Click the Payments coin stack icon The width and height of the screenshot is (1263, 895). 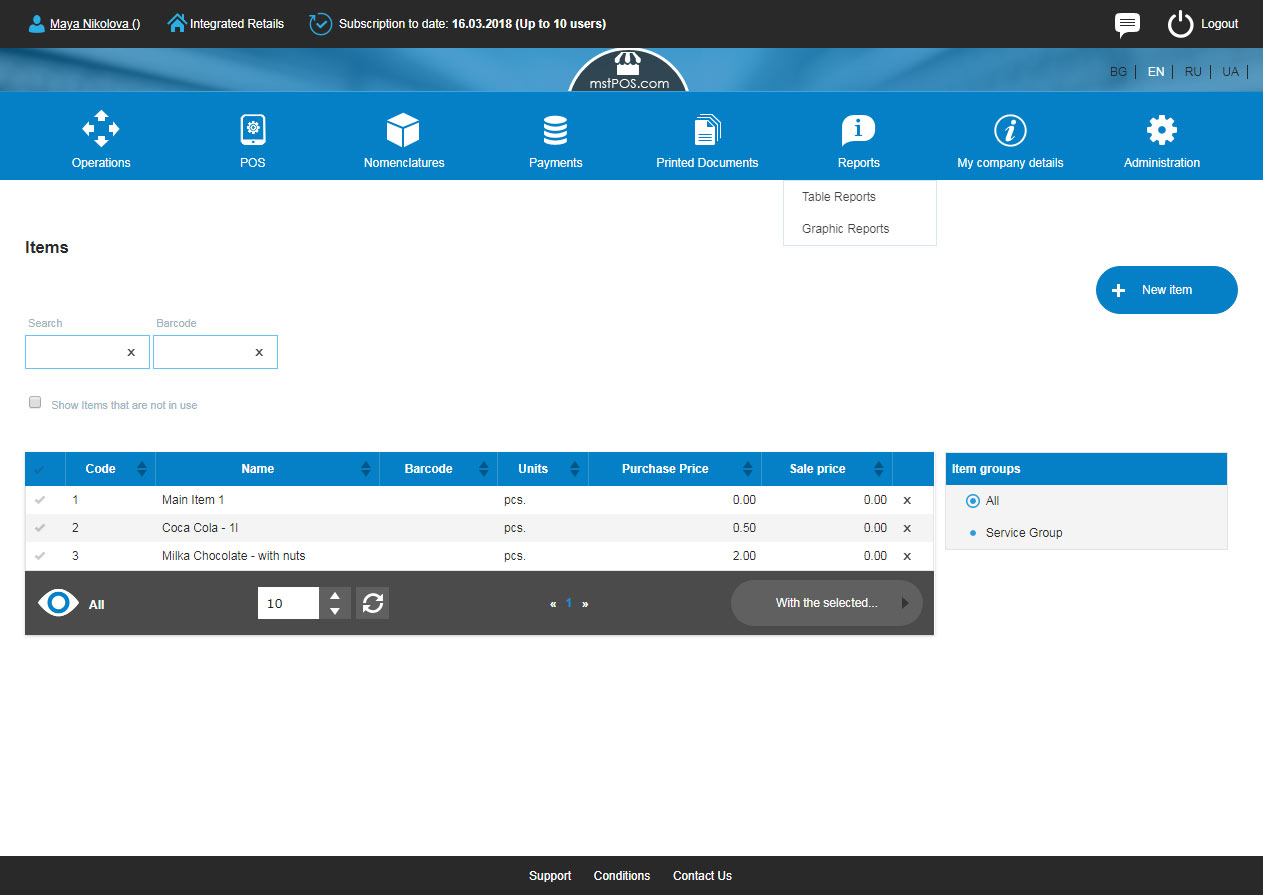pos(555,130)
